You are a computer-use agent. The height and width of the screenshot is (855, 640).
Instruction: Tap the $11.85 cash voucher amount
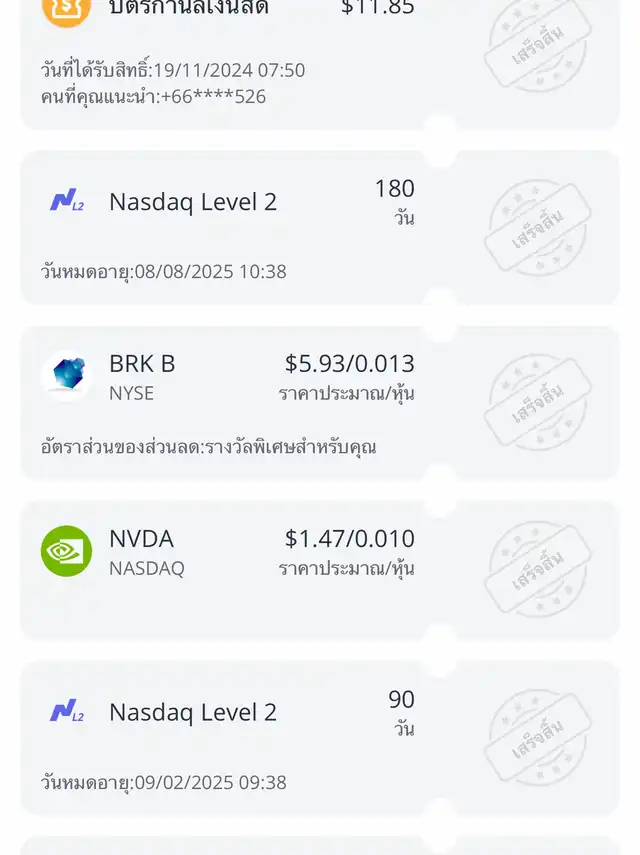pos(377,9)
